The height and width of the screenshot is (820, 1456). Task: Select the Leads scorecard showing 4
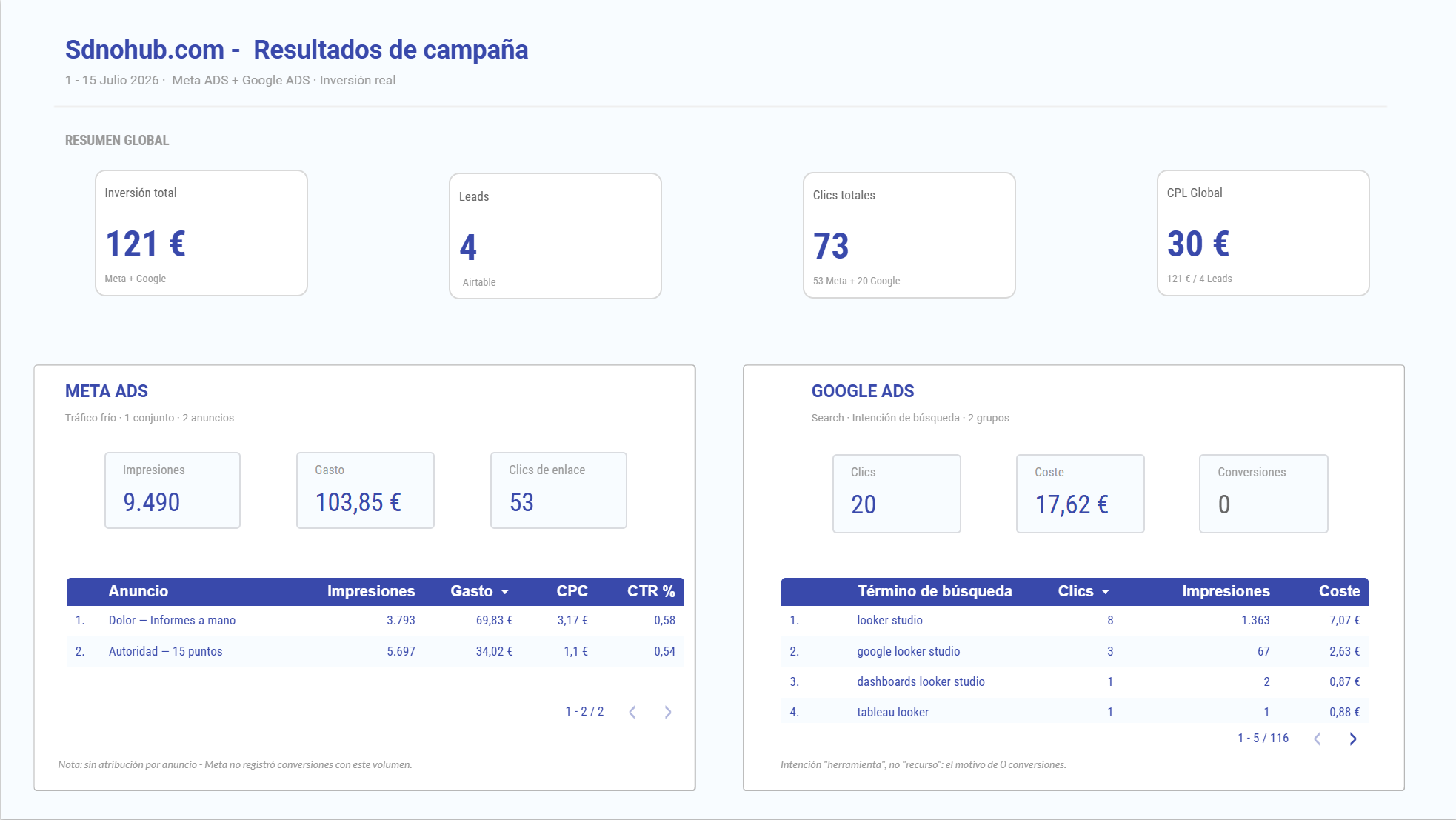click(555, 236)
